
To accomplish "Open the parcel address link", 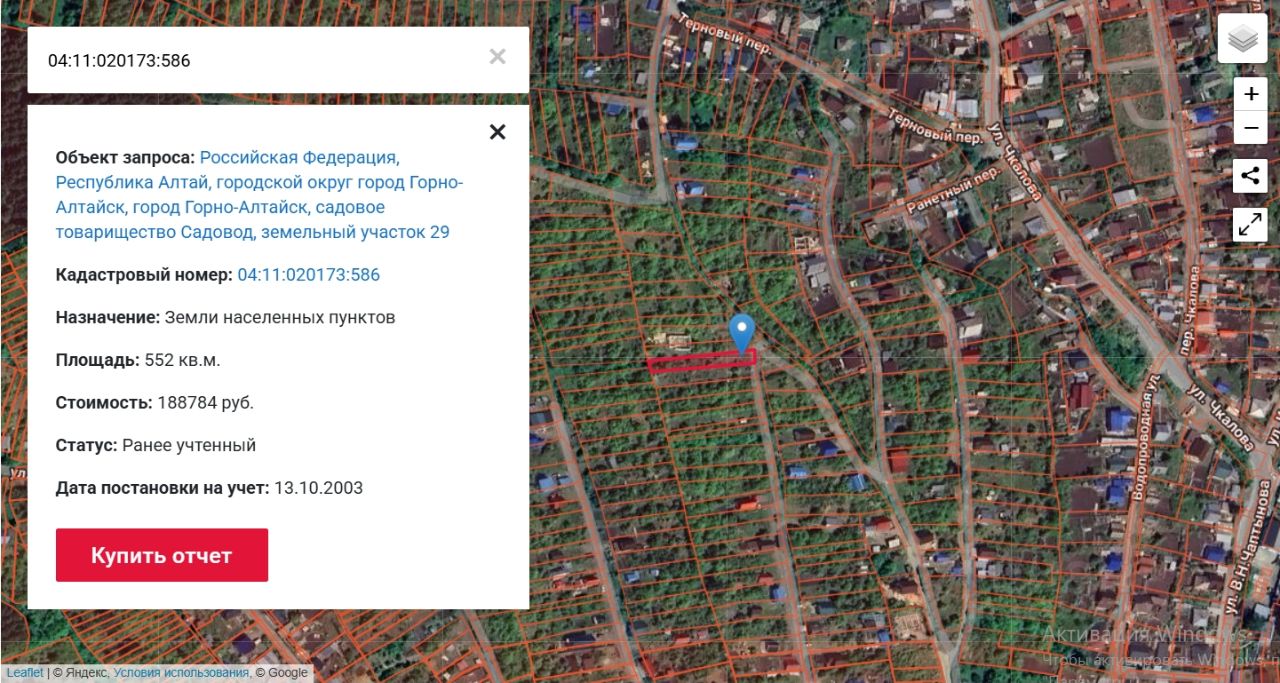I will point(260,195).
